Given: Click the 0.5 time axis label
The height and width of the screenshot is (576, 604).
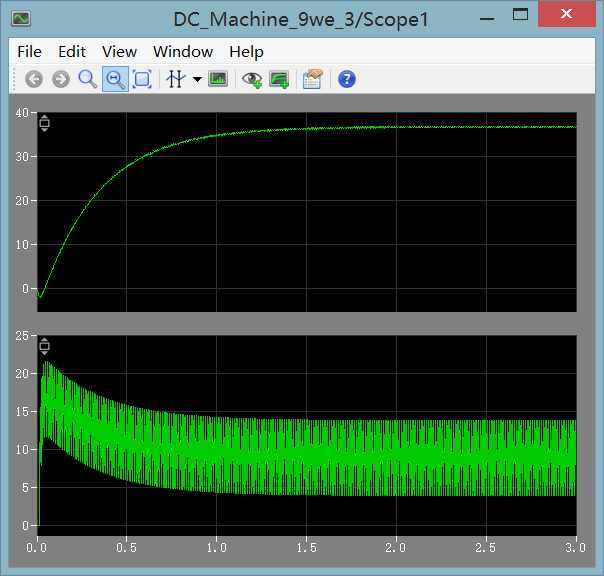Looking at the screenshot, I should pyautogui.click(x=126, y=547).
